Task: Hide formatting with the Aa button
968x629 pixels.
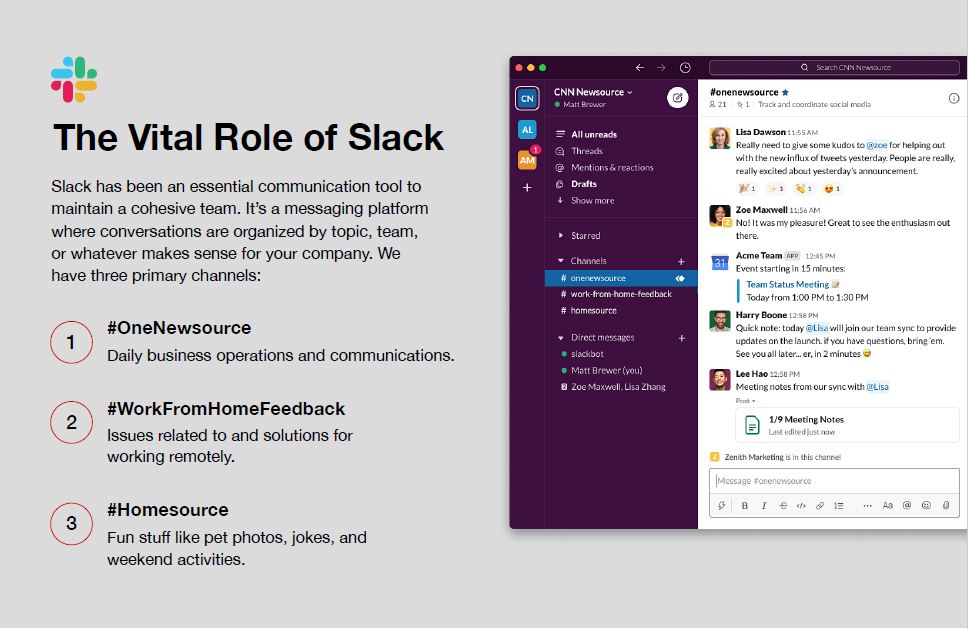Action: tap(888, 506)
